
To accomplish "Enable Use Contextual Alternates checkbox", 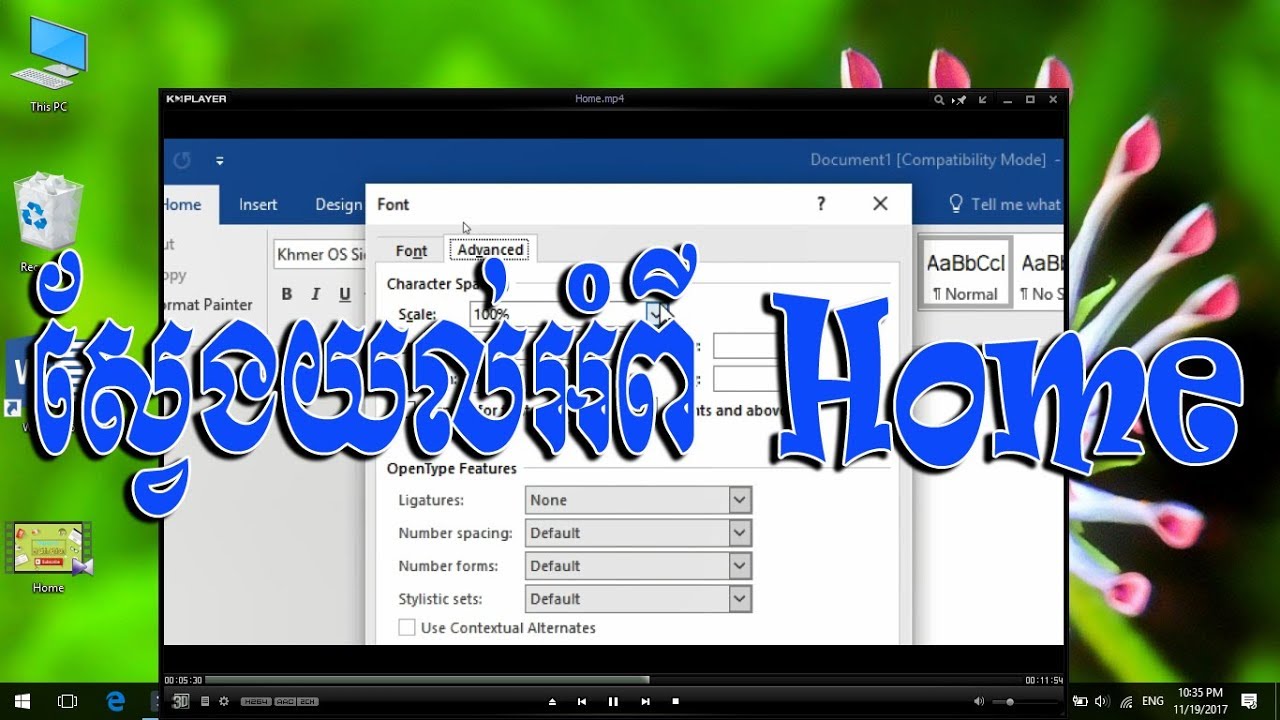I will [407, 628].
